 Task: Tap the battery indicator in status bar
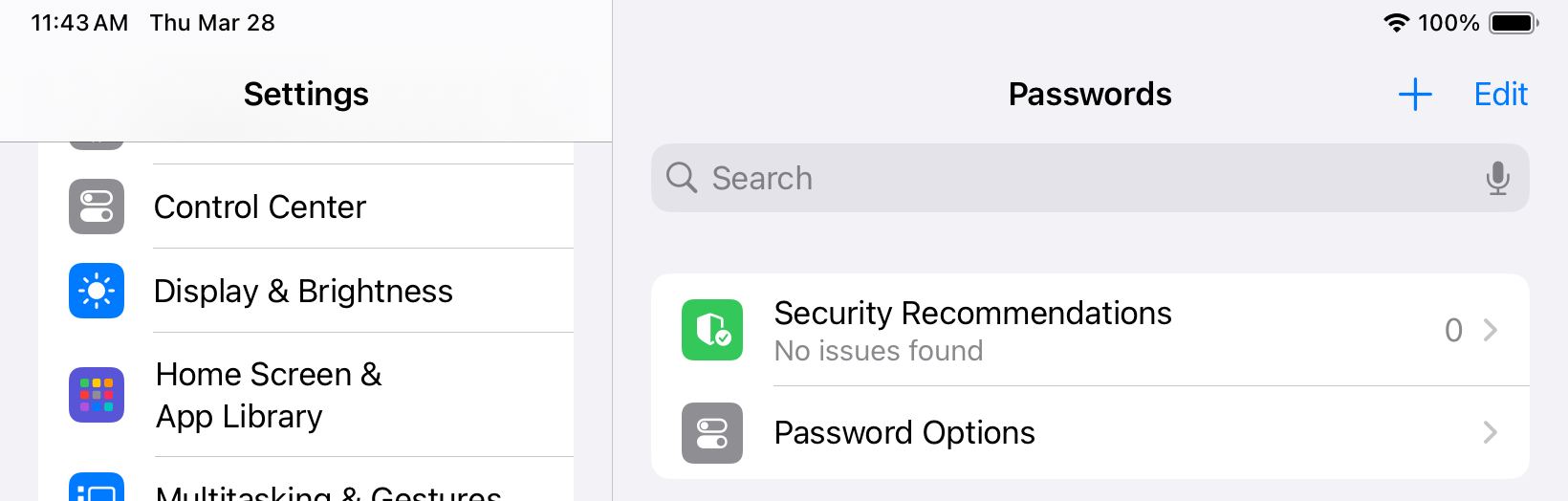pyautogui.click(x=1513, y=23)
